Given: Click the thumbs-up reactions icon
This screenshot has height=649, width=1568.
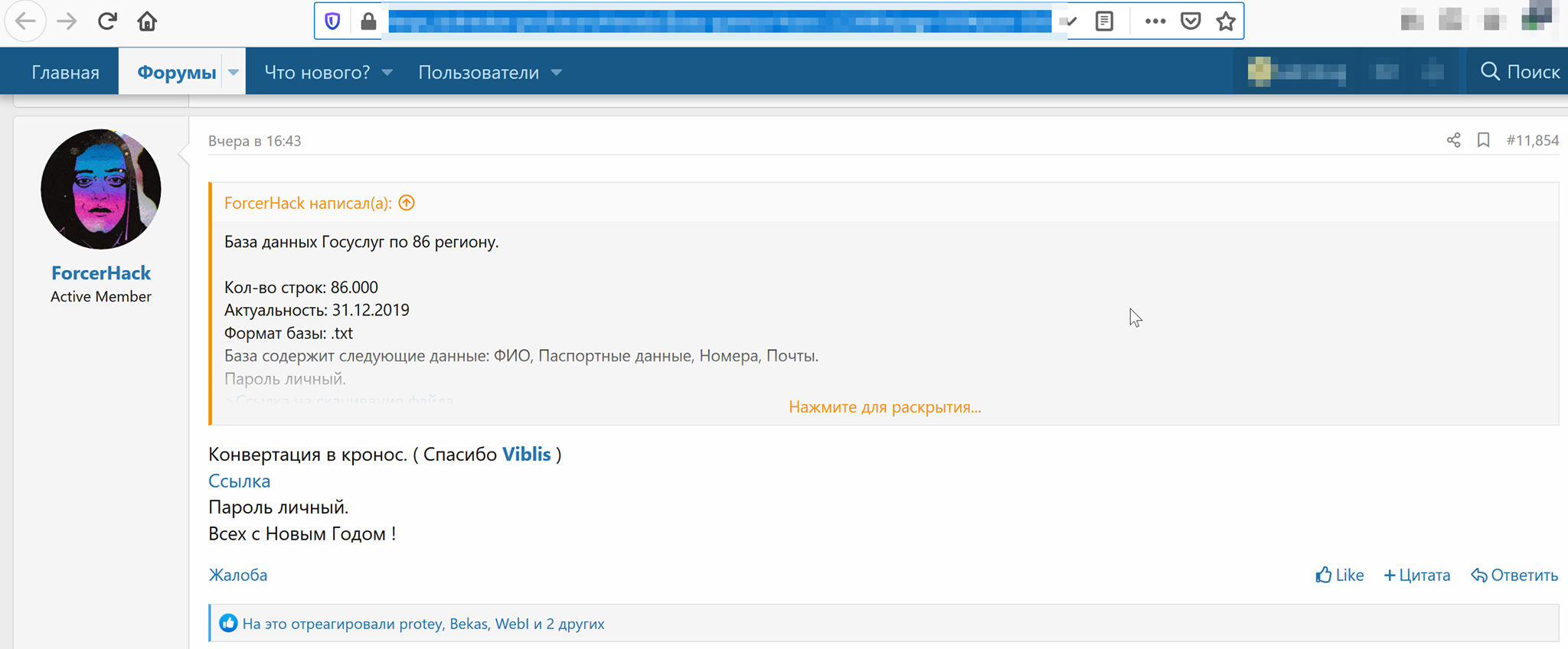Looking at the screenshot, I should pos(228,623).
